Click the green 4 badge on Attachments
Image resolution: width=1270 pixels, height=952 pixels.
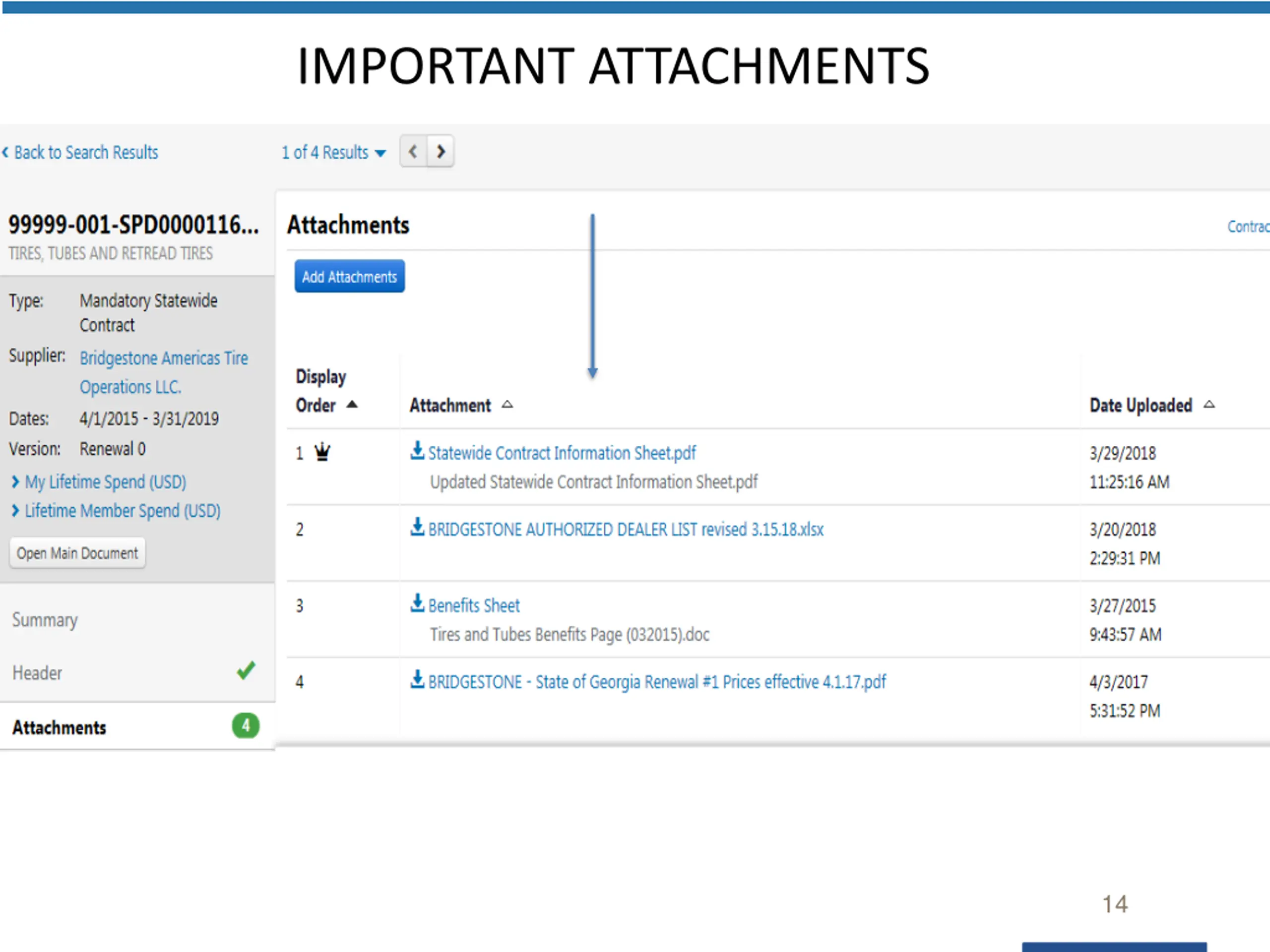coord(246,726)
